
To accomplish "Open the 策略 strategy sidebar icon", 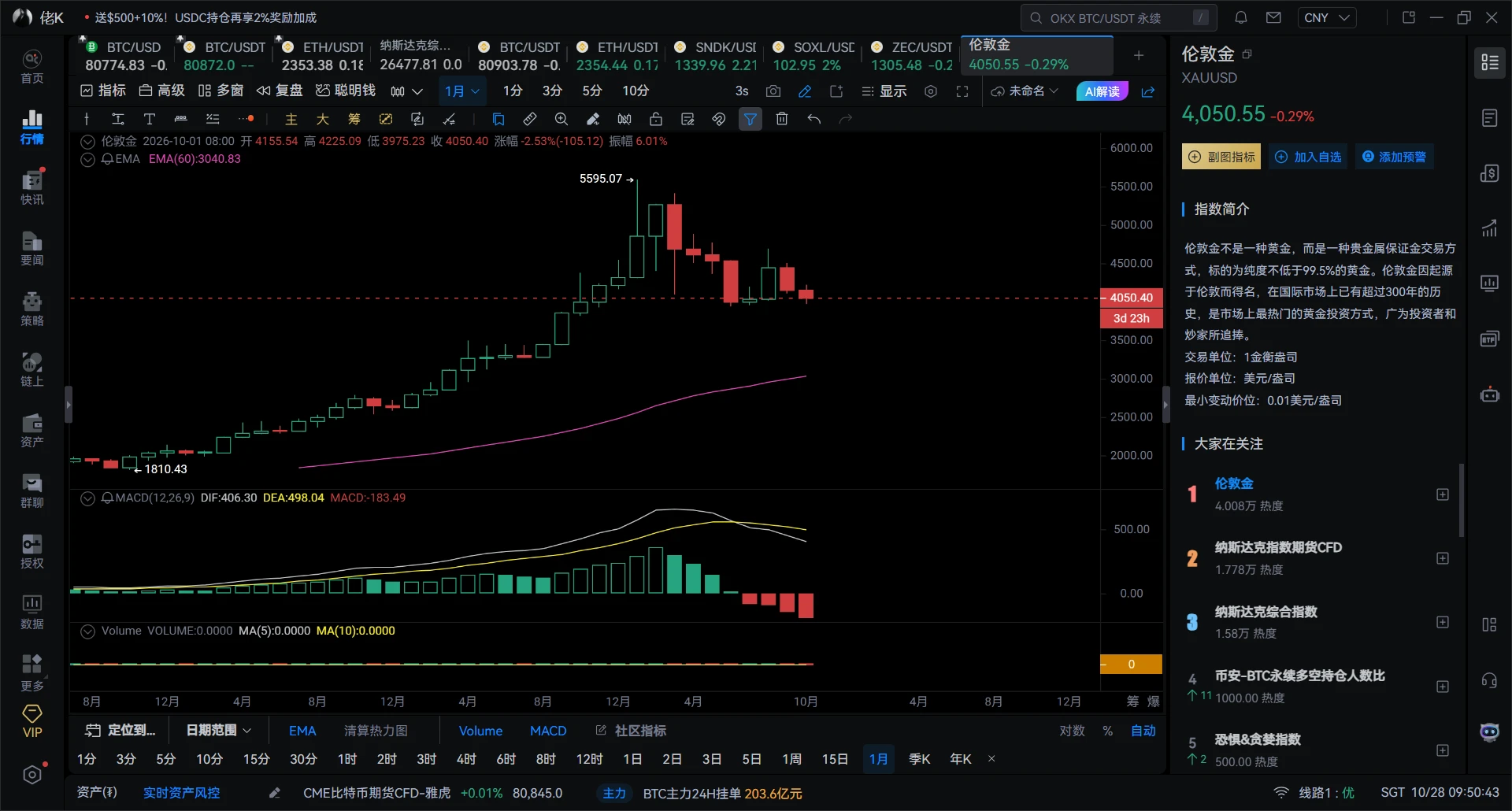I will tap(31, 309).
